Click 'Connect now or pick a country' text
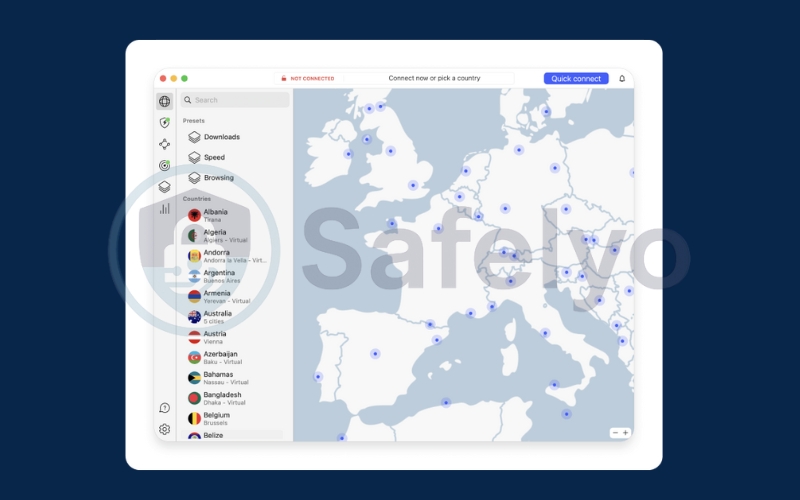This screenshot has width=800, height=500. click(434, 78)
